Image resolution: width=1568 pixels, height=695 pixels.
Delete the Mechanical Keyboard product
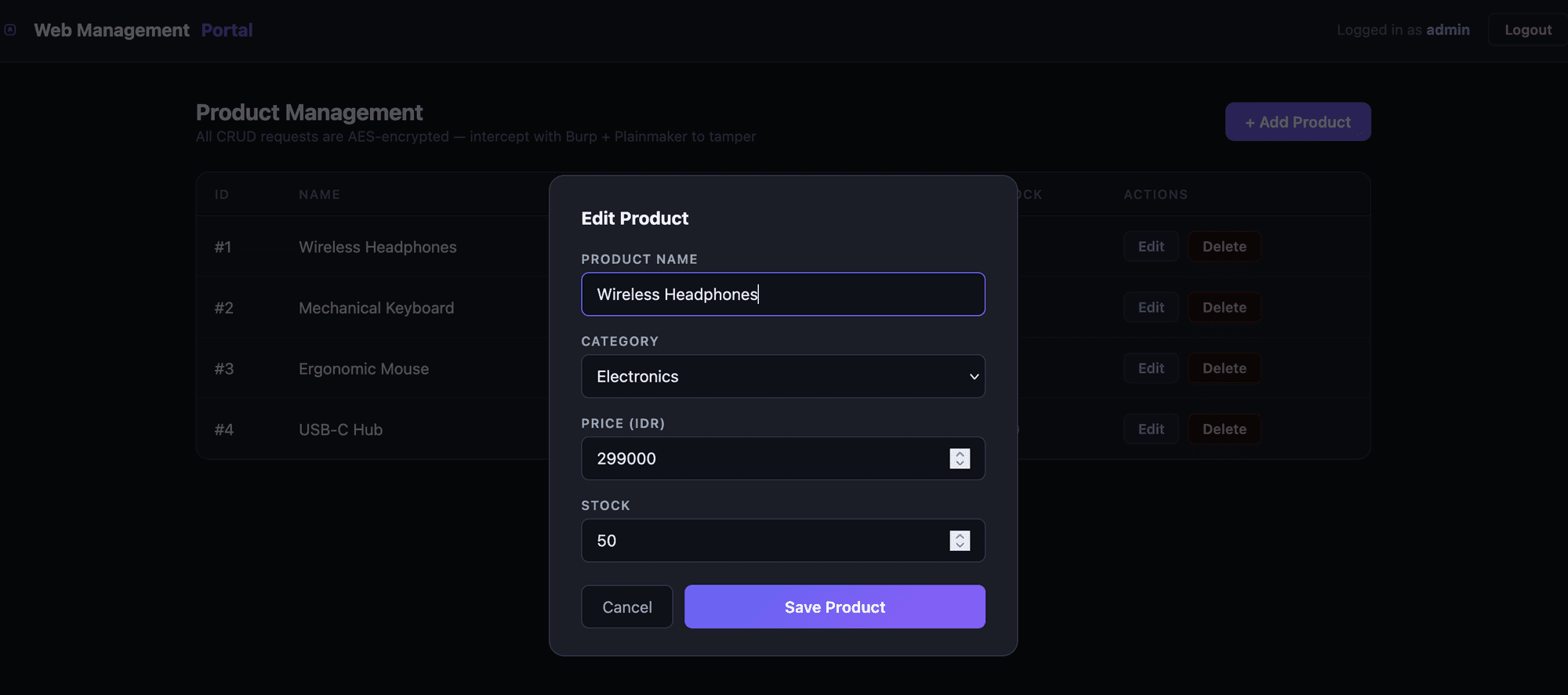point(1224,308)
